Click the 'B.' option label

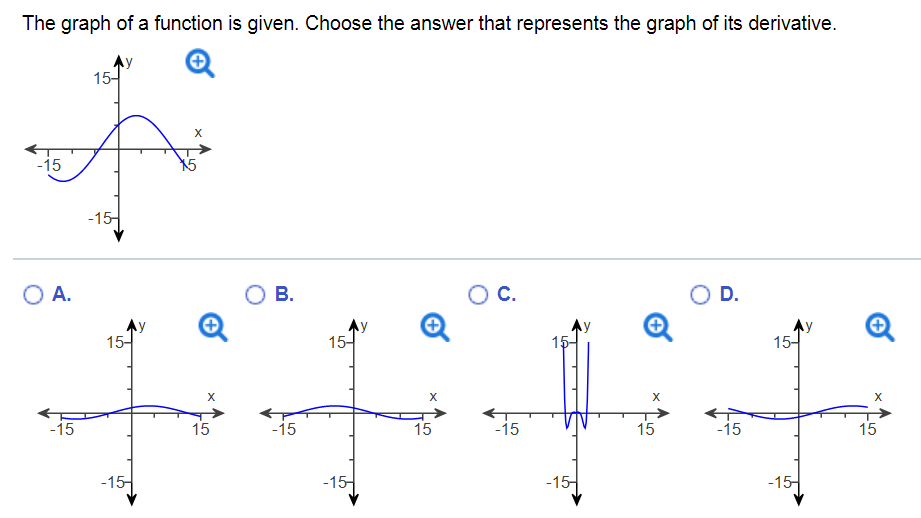pyautogui.click(x=284, y=294)
